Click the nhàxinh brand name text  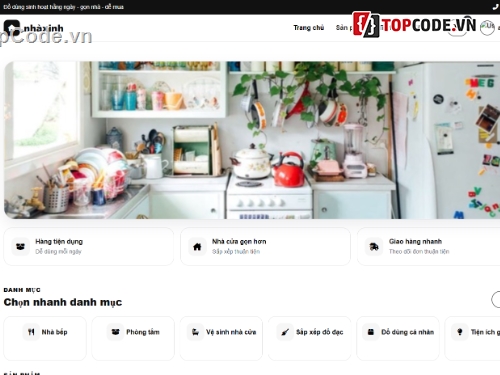[x=43, y=29]
